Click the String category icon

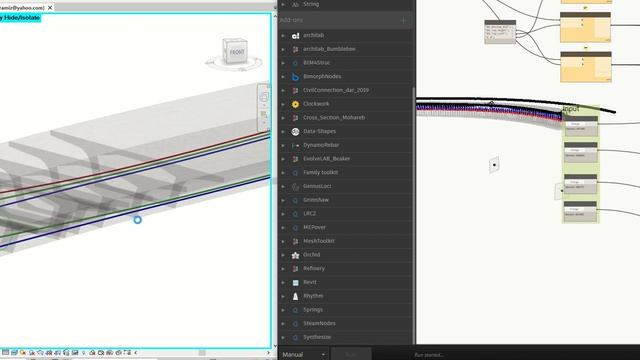click(296, 4)
